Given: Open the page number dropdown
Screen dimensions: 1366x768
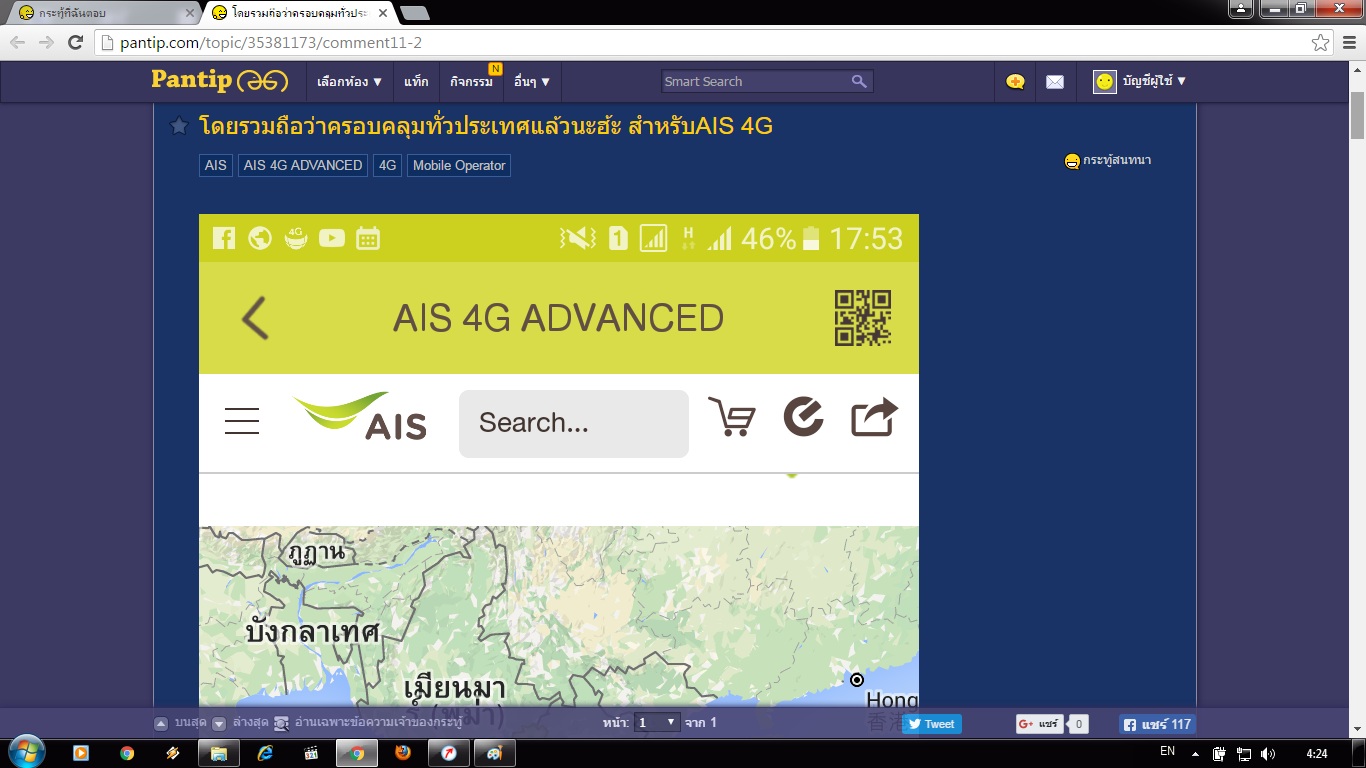Looking at the screenshot, I should click(x=657, y=723).
